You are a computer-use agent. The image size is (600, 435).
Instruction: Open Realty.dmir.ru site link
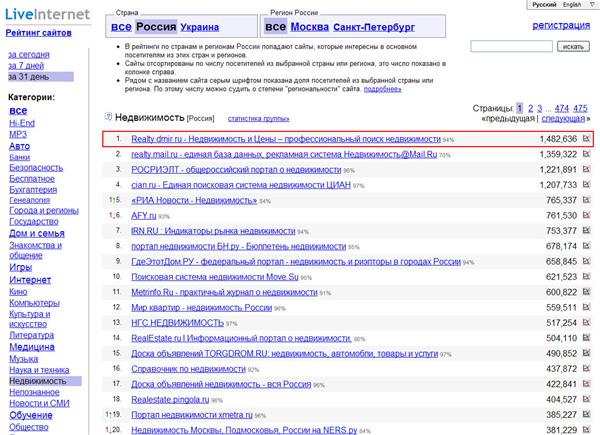286,139
